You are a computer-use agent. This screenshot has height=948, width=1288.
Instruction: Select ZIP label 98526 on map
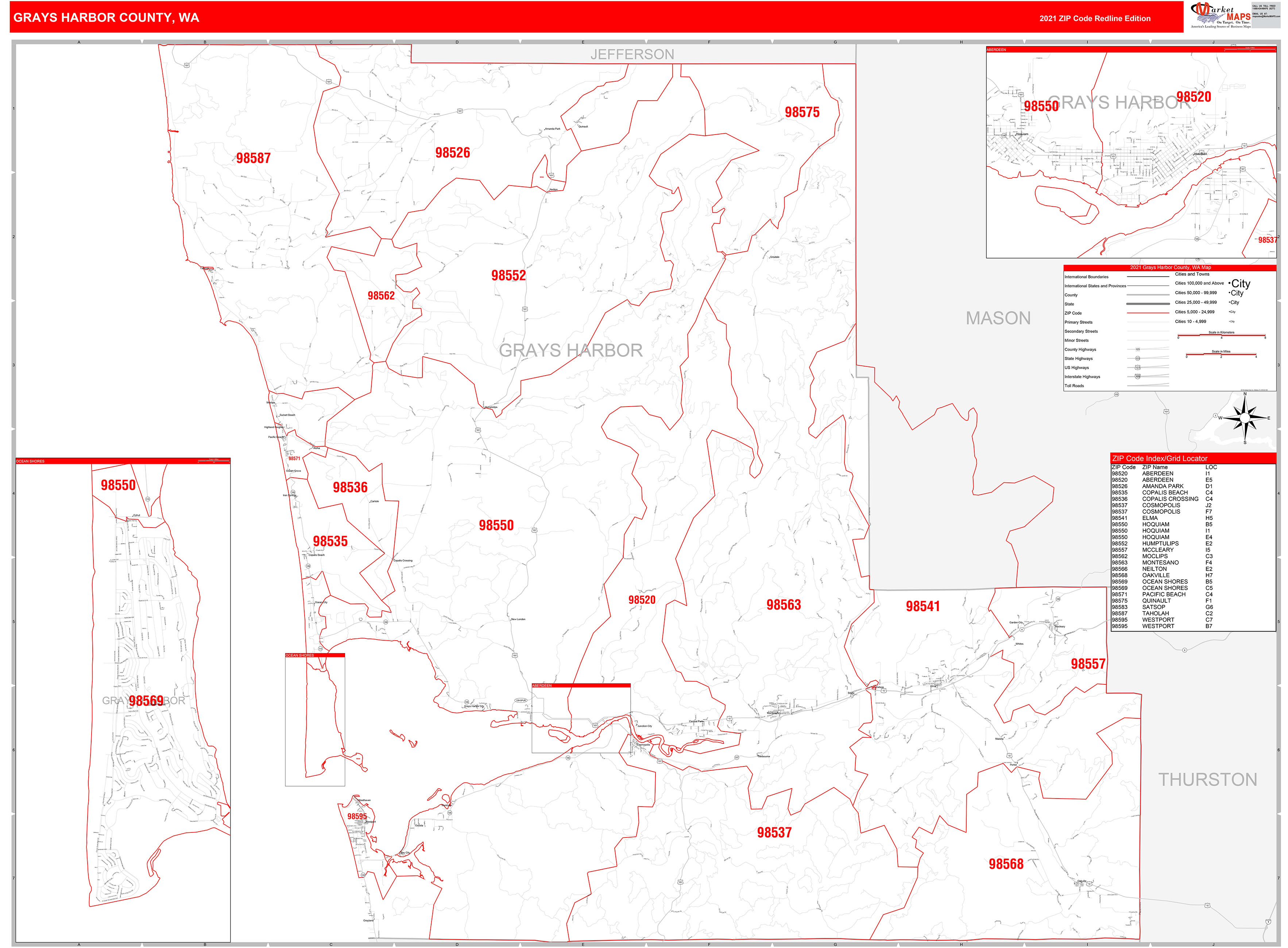[452, 153]
